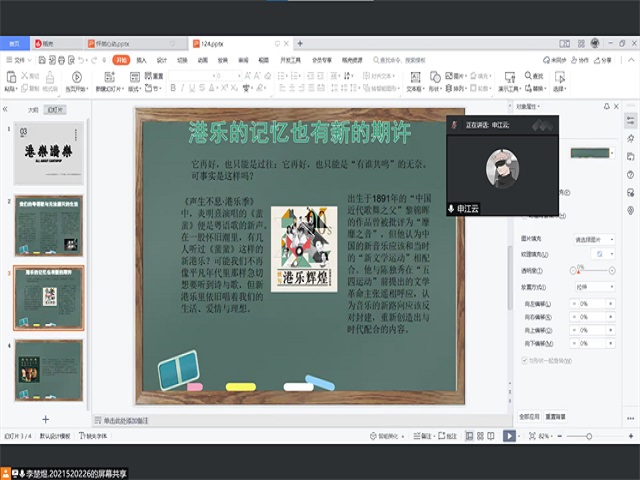Select slide 4 thumbnail
Viewport: 640px width, 480px height.
(49, 370)
